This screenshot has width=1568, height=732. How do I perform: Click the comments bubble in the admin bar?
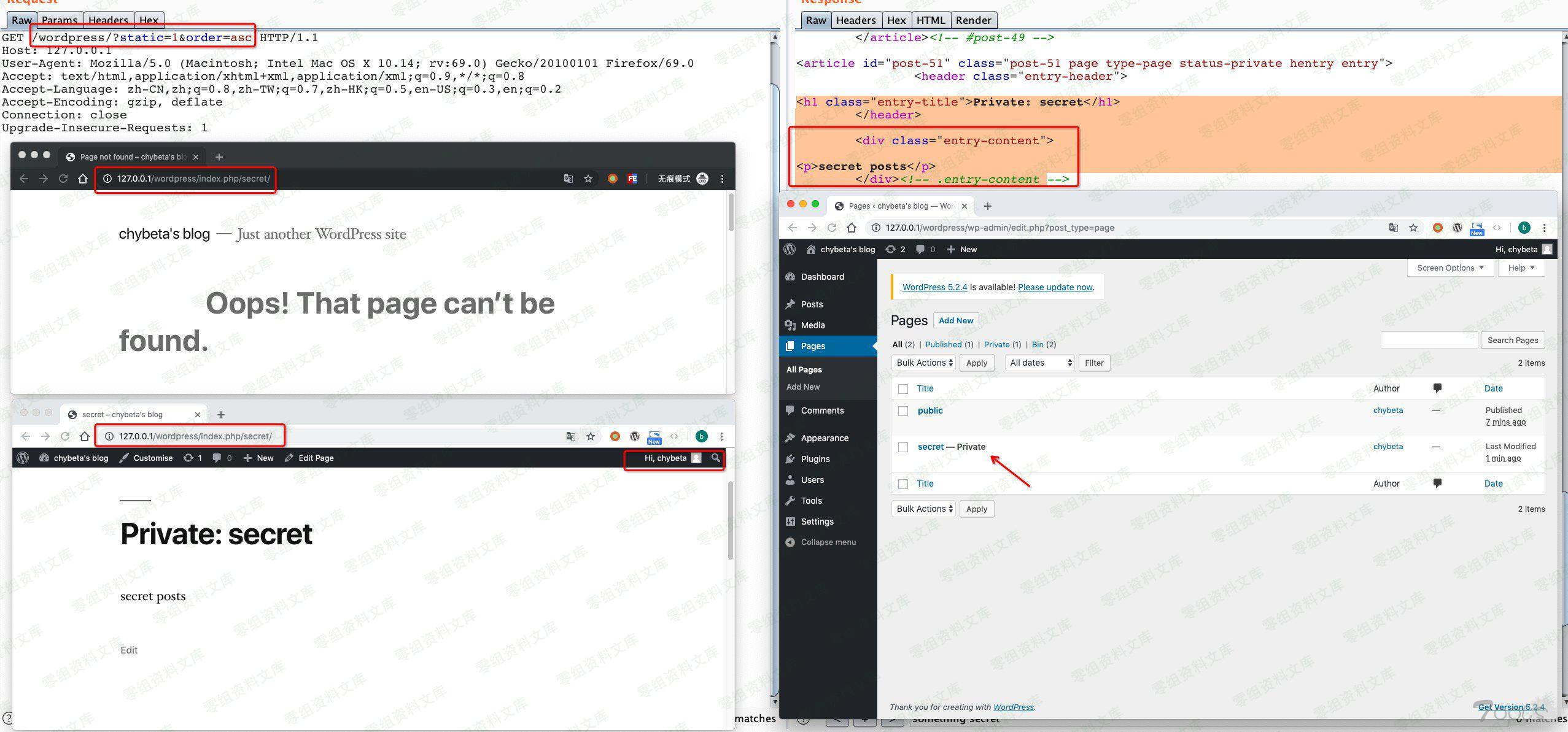(925, 249)
